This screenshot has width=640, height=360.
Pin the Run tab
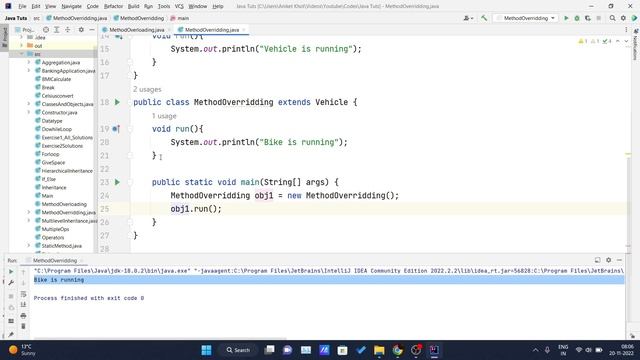click(11, 335)
